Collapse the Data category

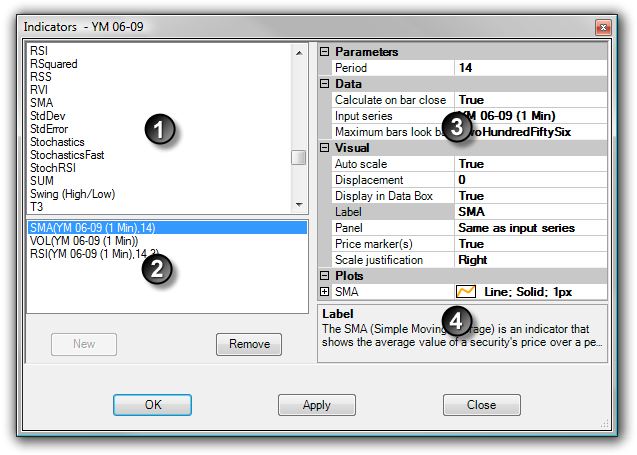tap(324, 84)
